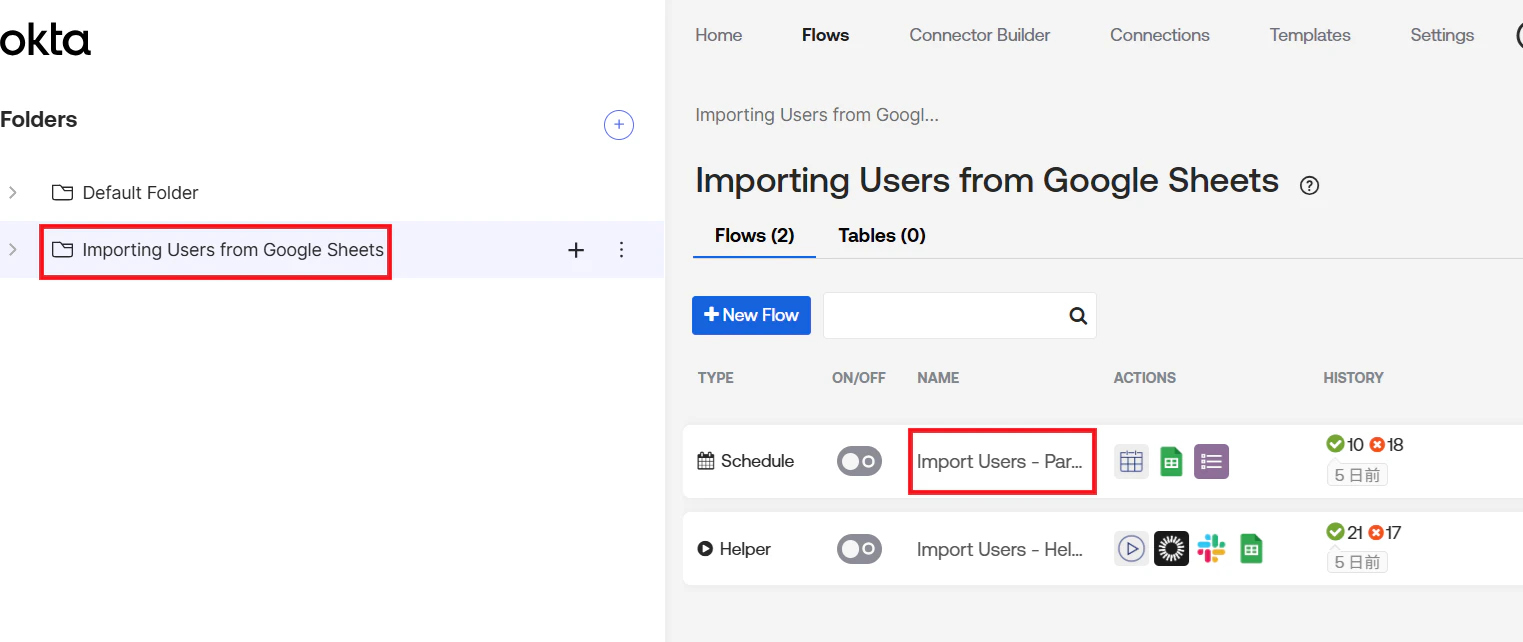Open the Import Users - Hel... flow

(1000, 549)
